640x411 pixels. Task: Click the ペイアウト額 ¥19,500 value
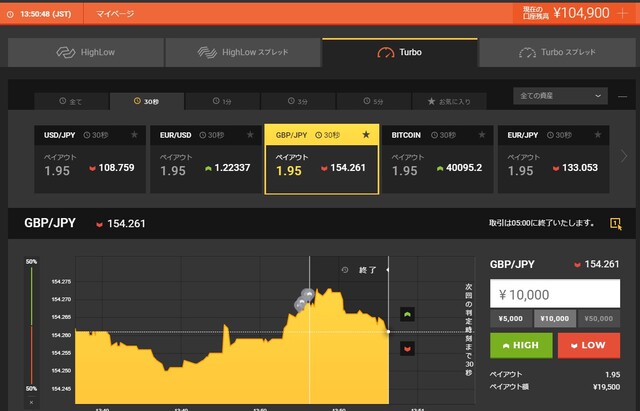click(x=606, y=387)
